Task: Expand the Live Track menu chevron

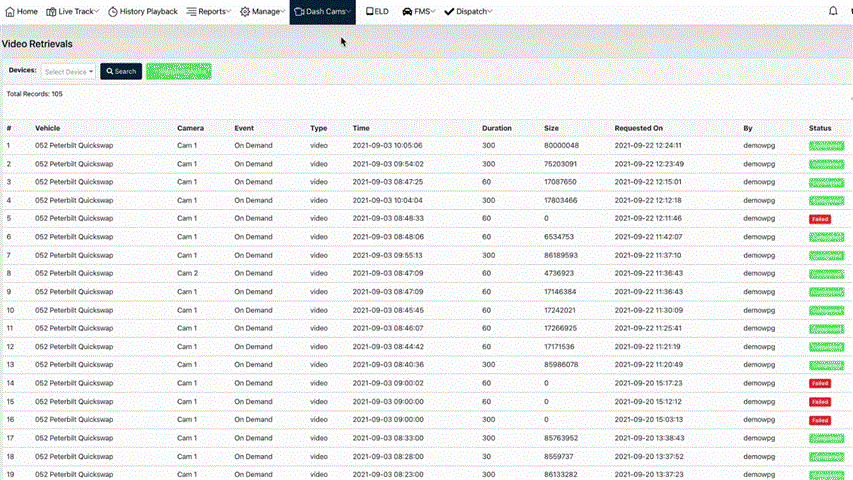Action: pos(96,11)
